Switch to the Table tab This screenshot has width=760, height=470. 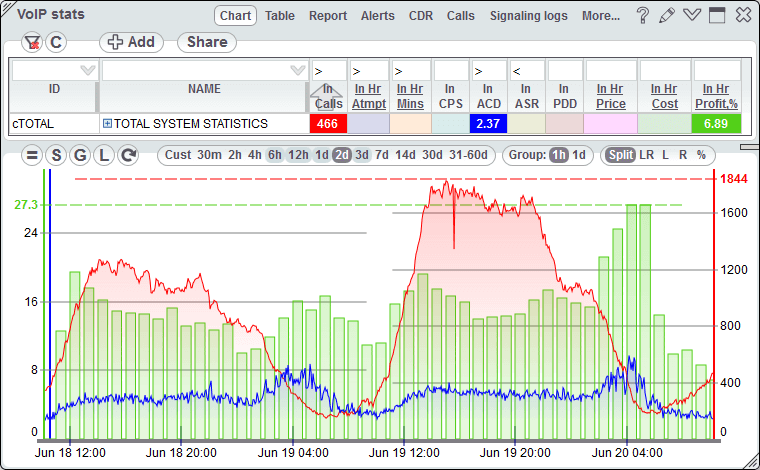click(280, 16)
